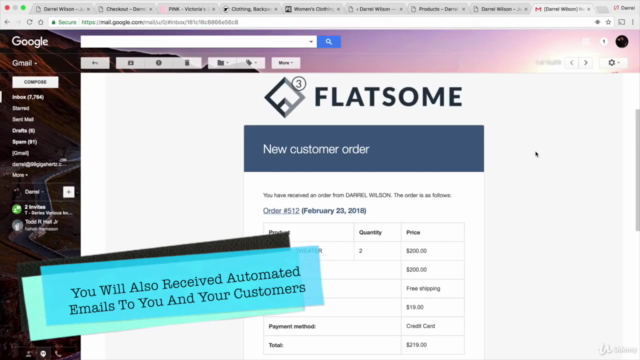
Task: Open the Gmail settings gear menu
Action: pos(613,63)
